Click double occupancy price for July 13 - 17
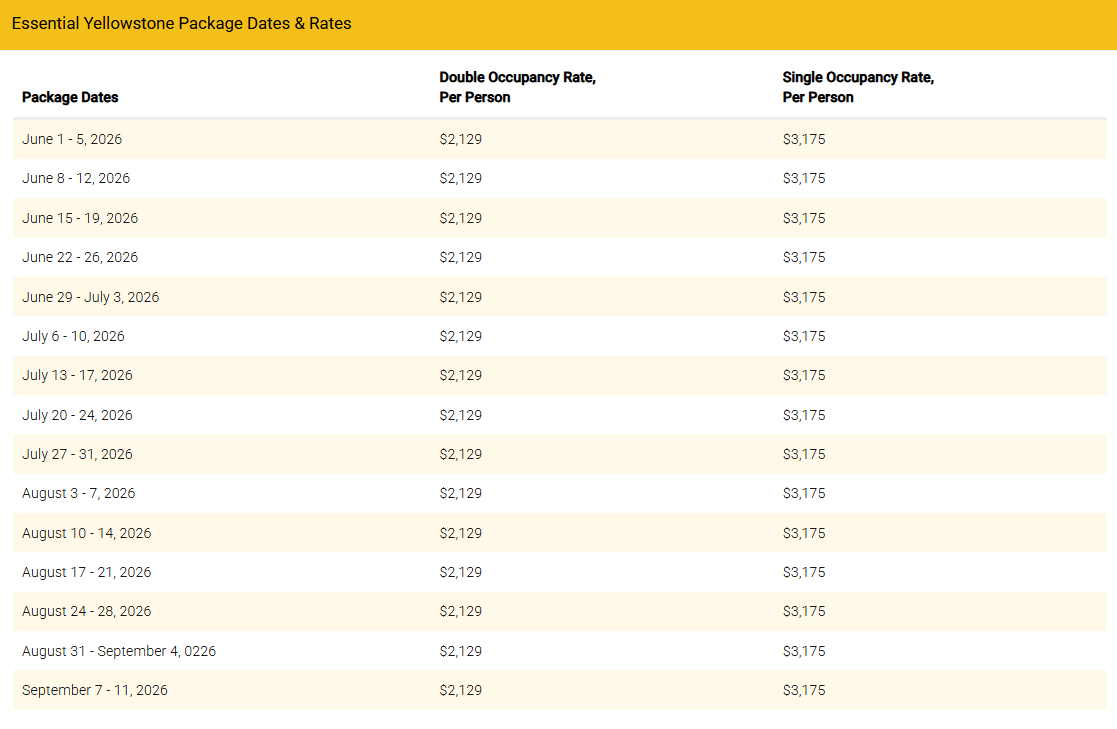 [460, 375]
